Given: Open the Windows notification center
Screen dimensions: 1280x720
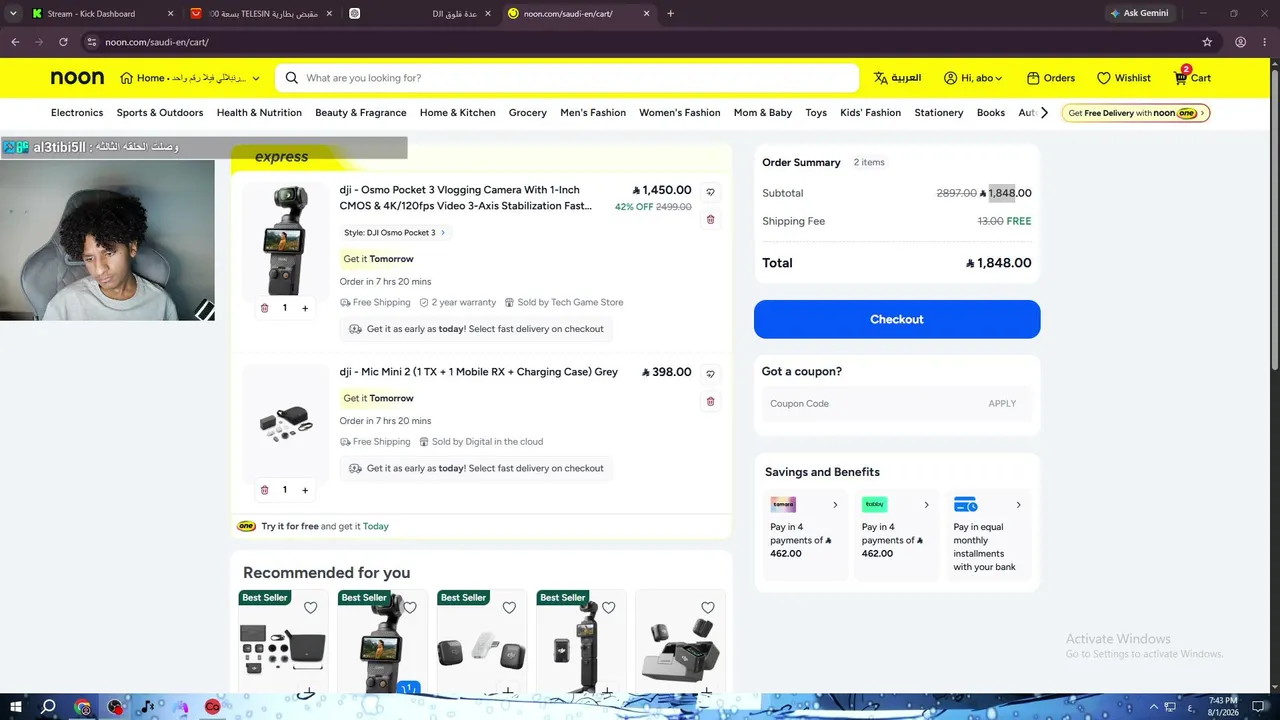Looking at the screenshot, I should coord(1258,707).
